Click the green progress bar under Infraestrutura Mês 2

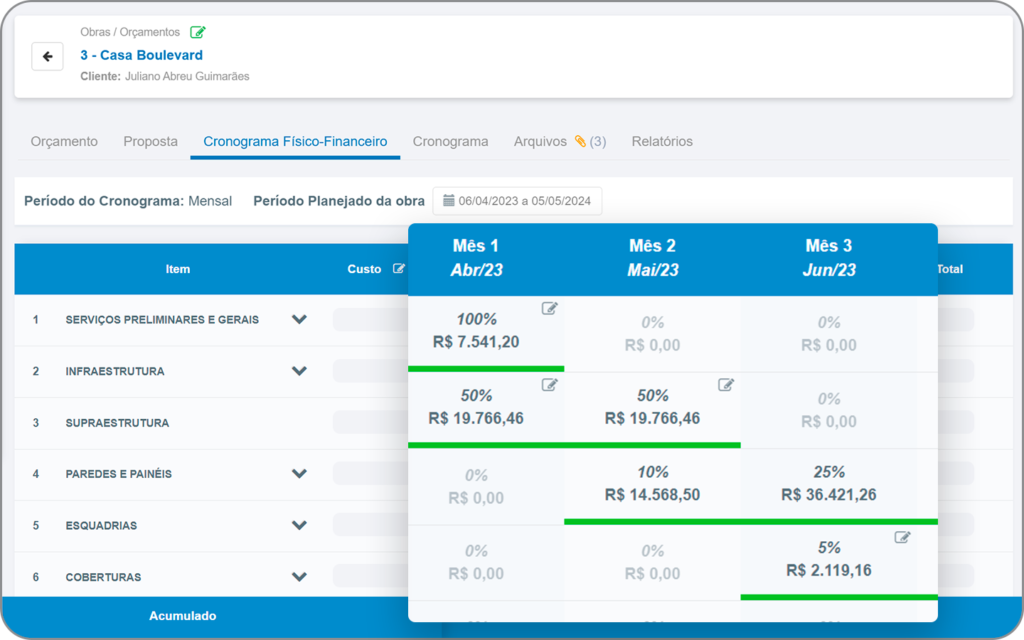[652, 443]
